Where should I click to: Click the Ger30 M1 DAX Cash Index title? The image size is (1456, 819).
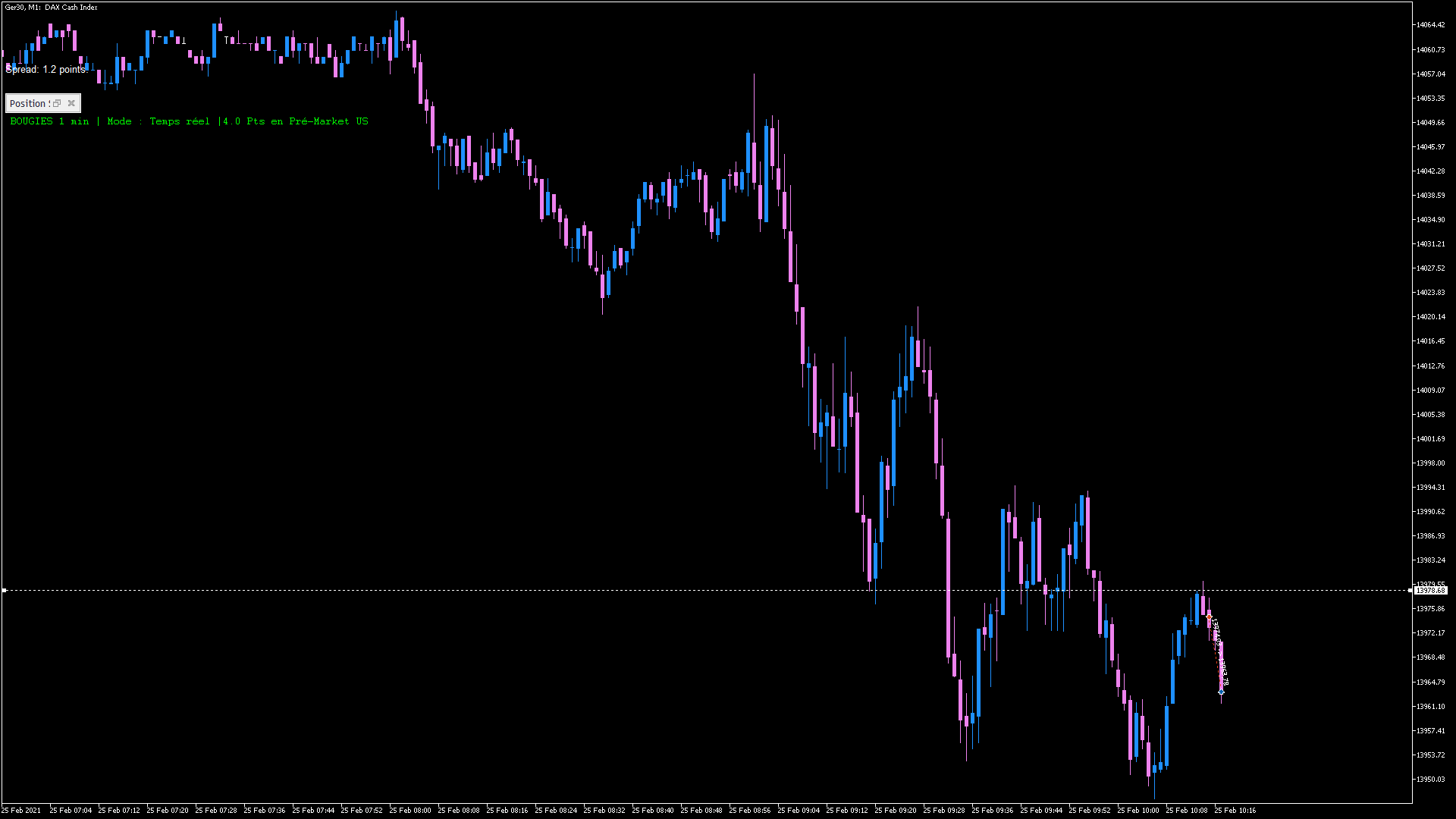[x=52, y=8]
